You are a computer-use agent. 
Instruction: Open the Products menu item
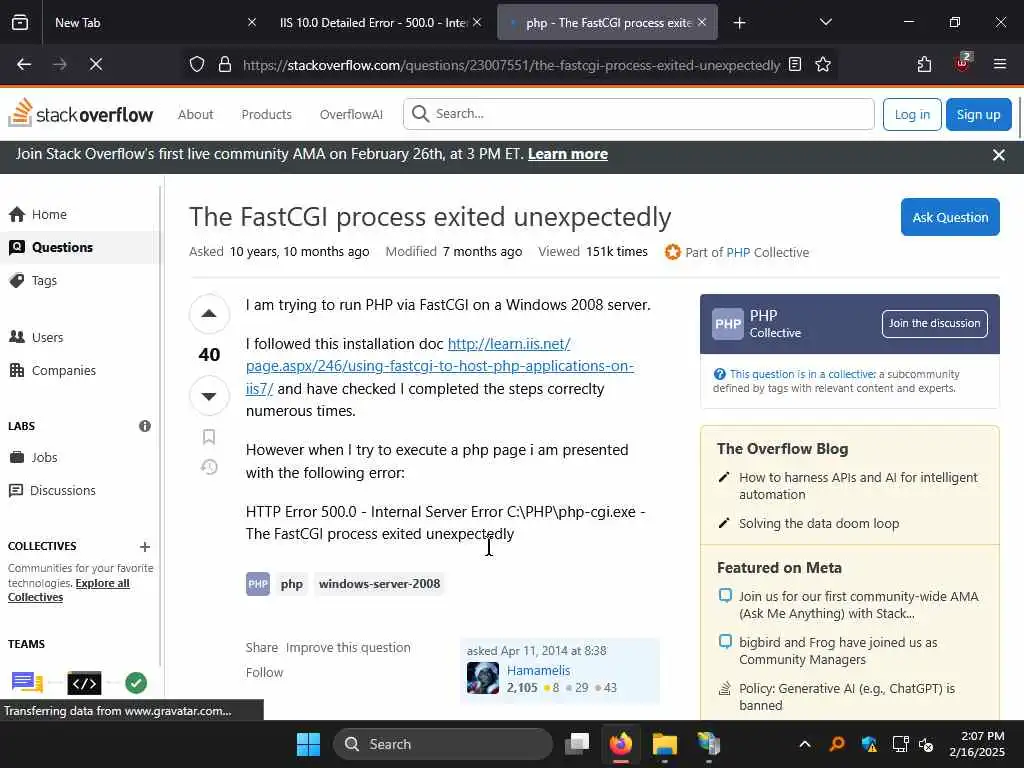(266, 114)
